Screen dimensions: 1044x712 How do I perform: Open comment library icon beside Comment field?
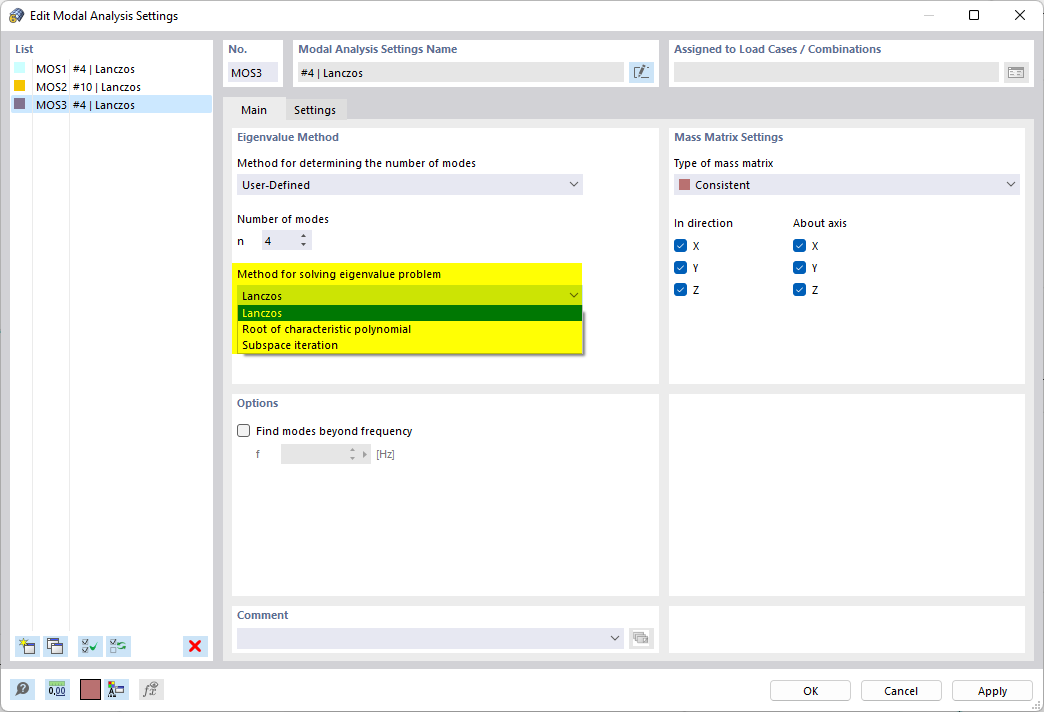(x=641, y=638)
